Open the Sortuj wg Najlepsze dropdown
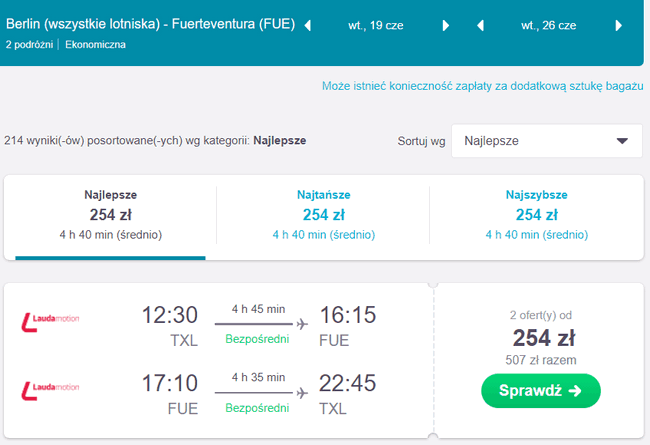Screen dimensions: 650x445 pos(547,141)
